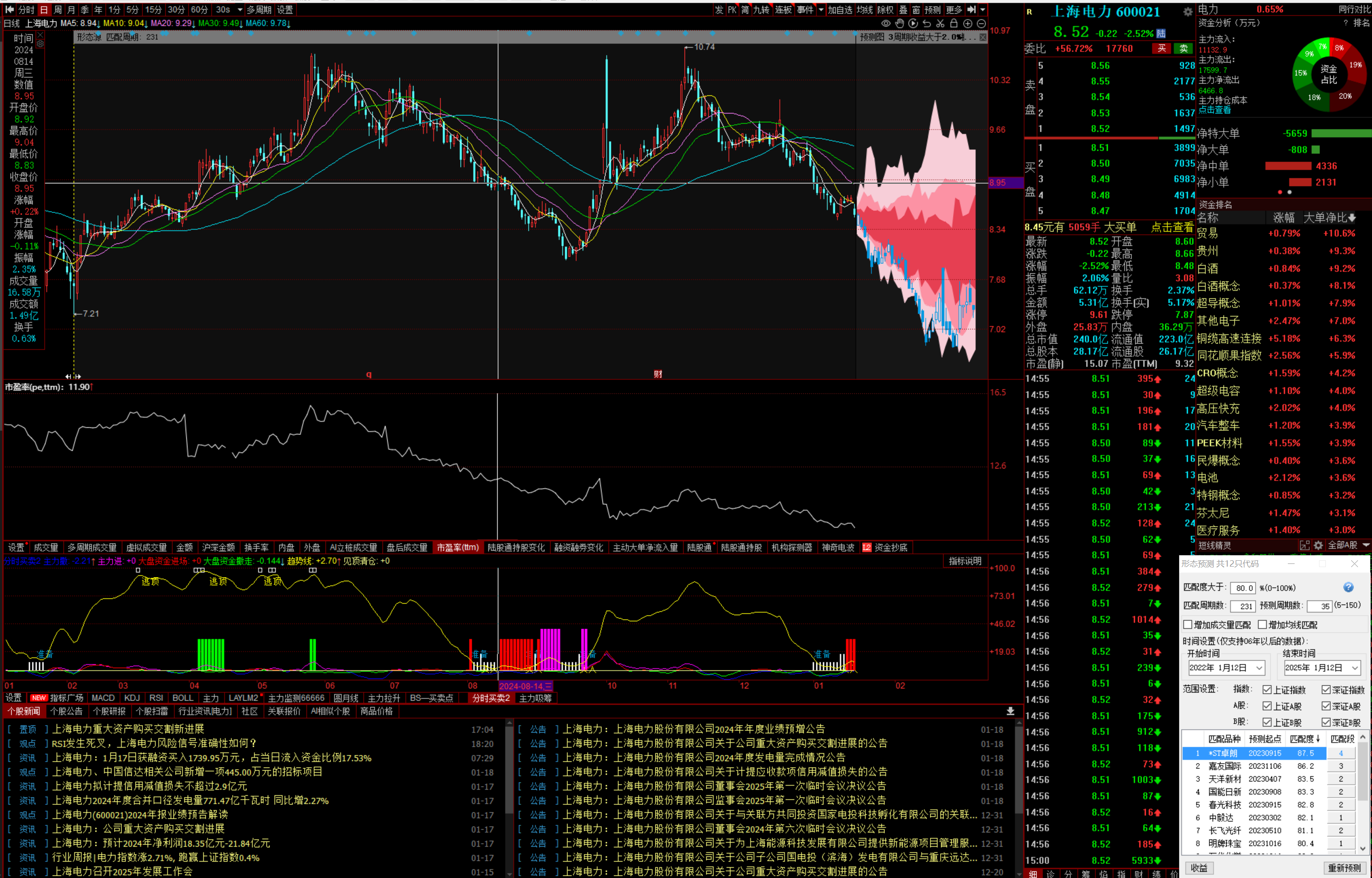The height and width of the screenshot is (878, 1372).
Task: Enable 增加均线匹配 checkbox
Action: 1262,625
